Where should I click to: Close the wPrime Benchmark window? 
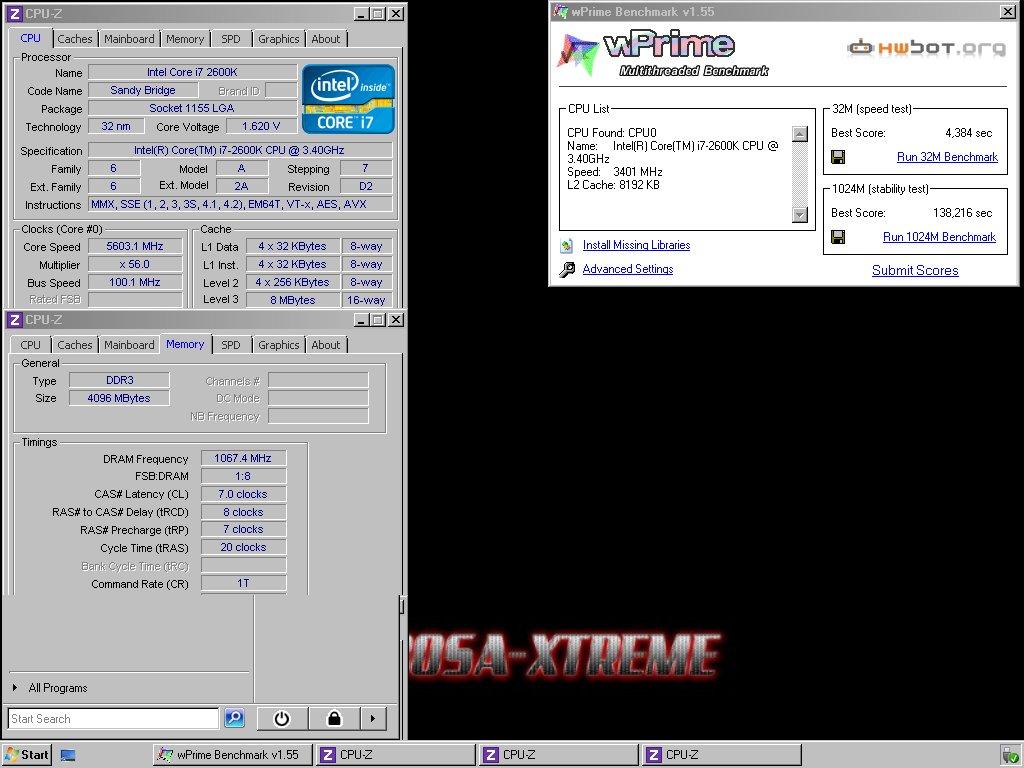[1008, 11]
